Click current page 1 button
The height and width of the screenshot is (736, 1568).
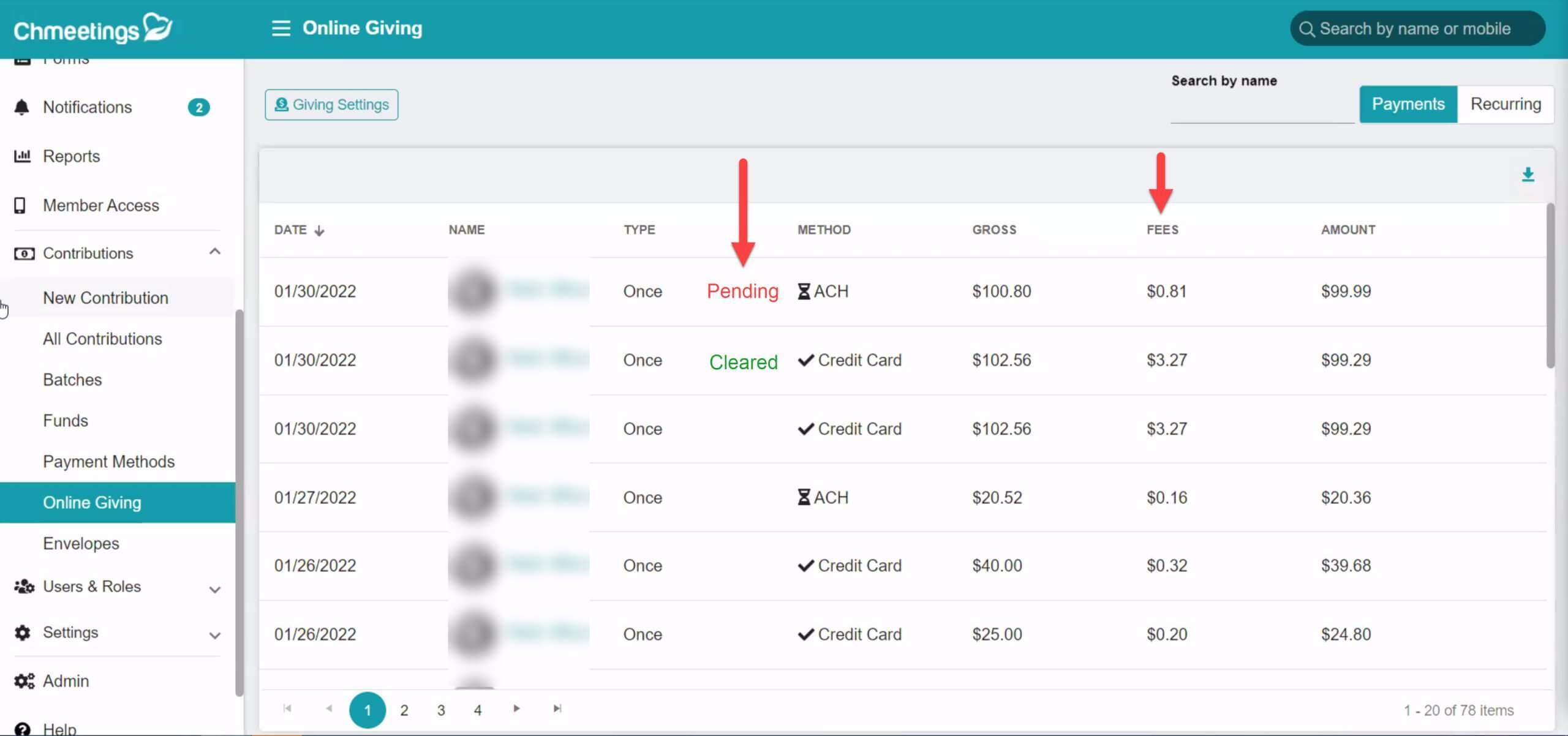367,710
